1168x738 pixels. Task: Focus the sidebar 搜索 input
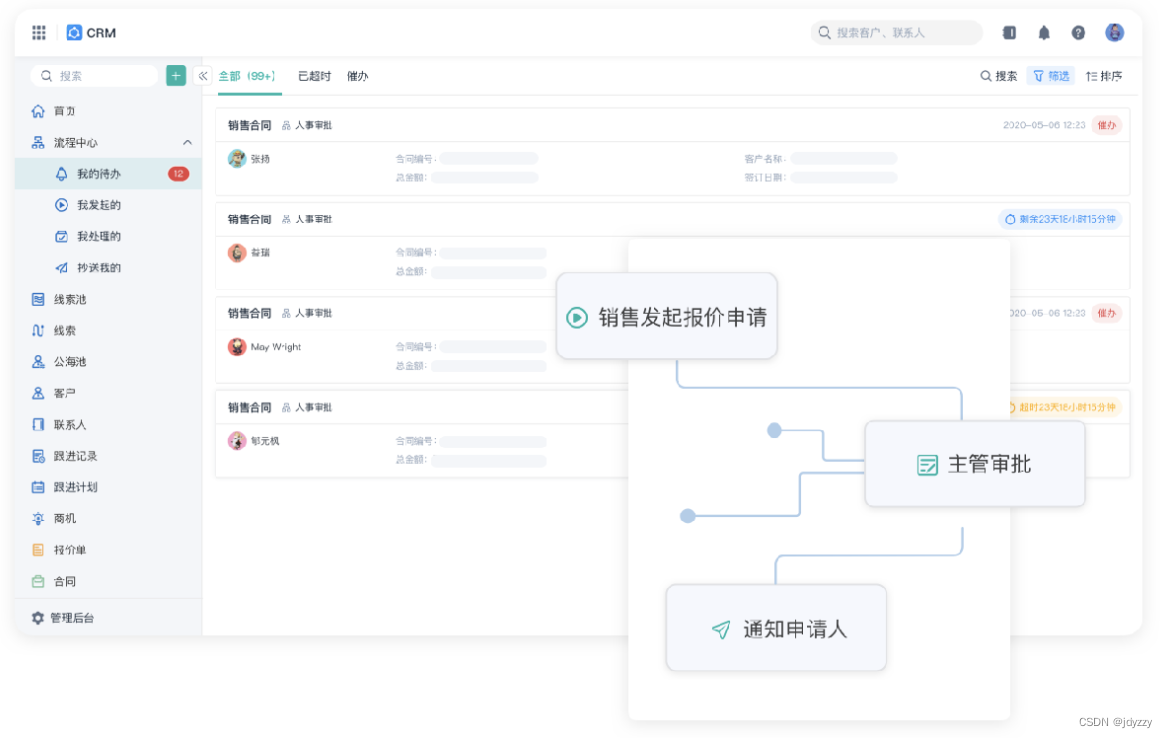click(x=95, y=76)
